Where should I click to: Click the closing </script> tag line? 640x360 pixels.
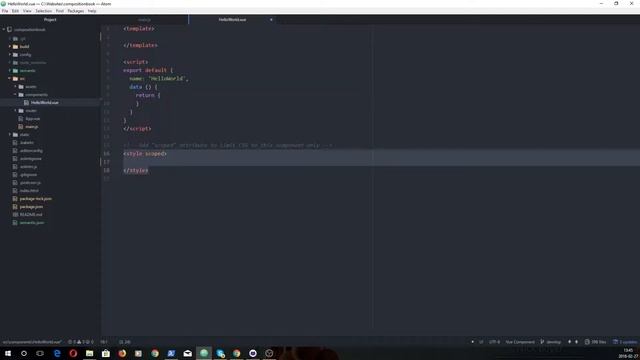(137, 129)
